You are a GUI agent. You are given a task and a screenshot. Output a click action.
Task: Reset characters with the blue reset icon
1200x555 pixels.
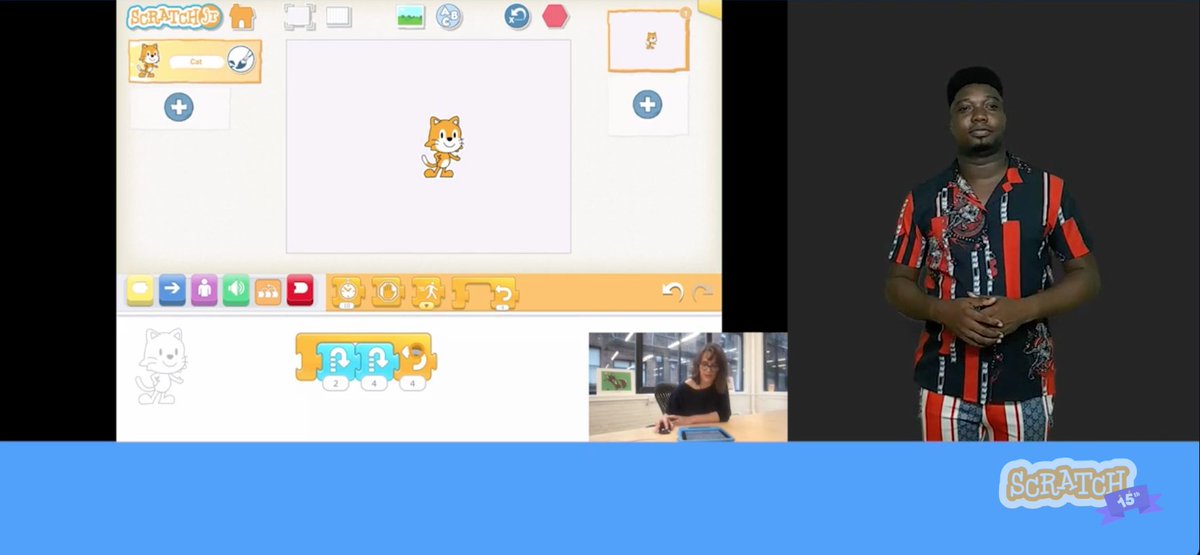click(x=517, y=16)
